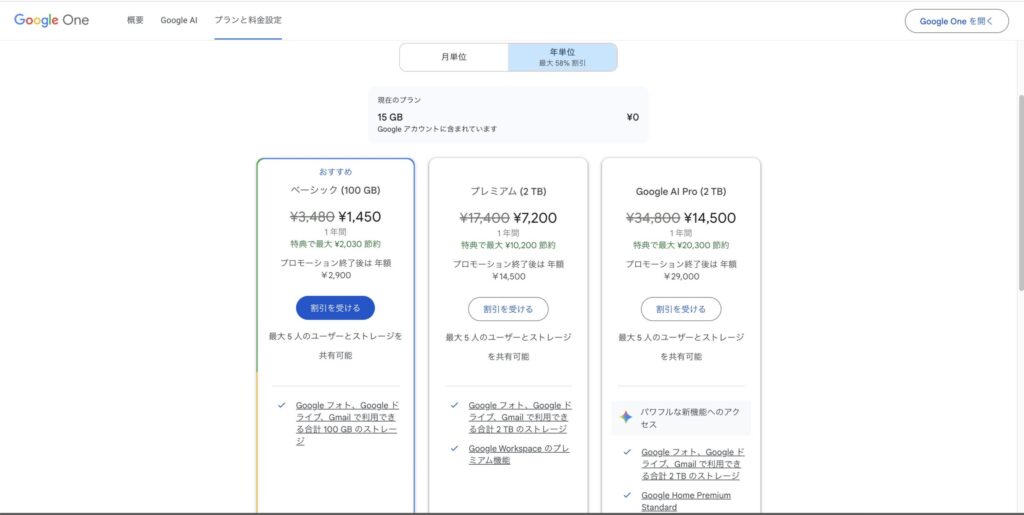Screen dimensions: 1024x515
Task: Switch billing to 月単位 (monthly)
Action: pos(453,57)
